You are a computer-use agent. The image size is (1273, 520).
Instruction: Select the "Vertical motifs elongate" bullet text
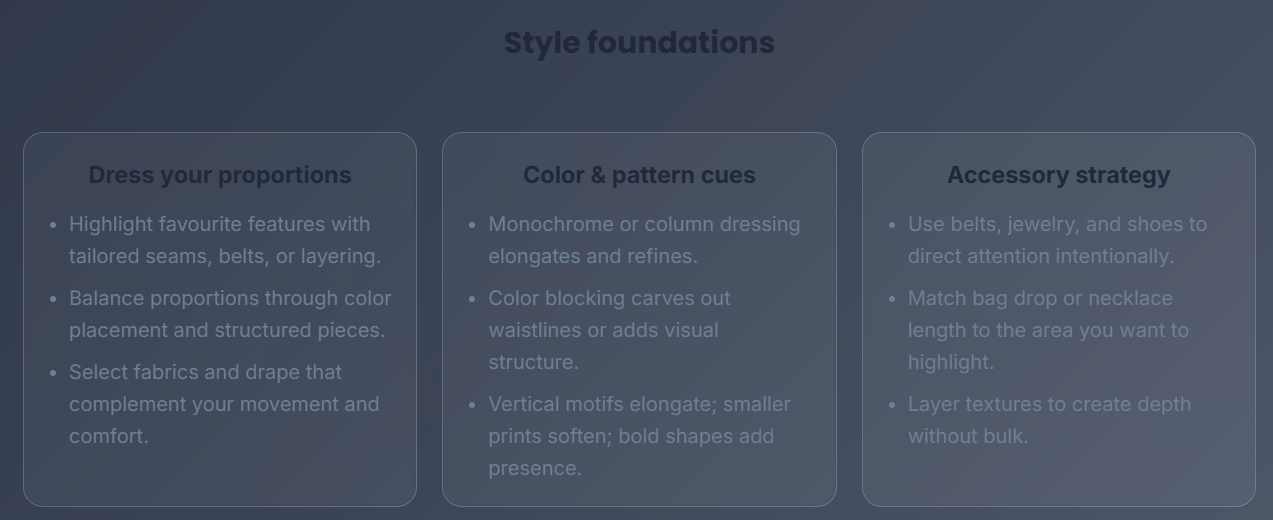639,436
